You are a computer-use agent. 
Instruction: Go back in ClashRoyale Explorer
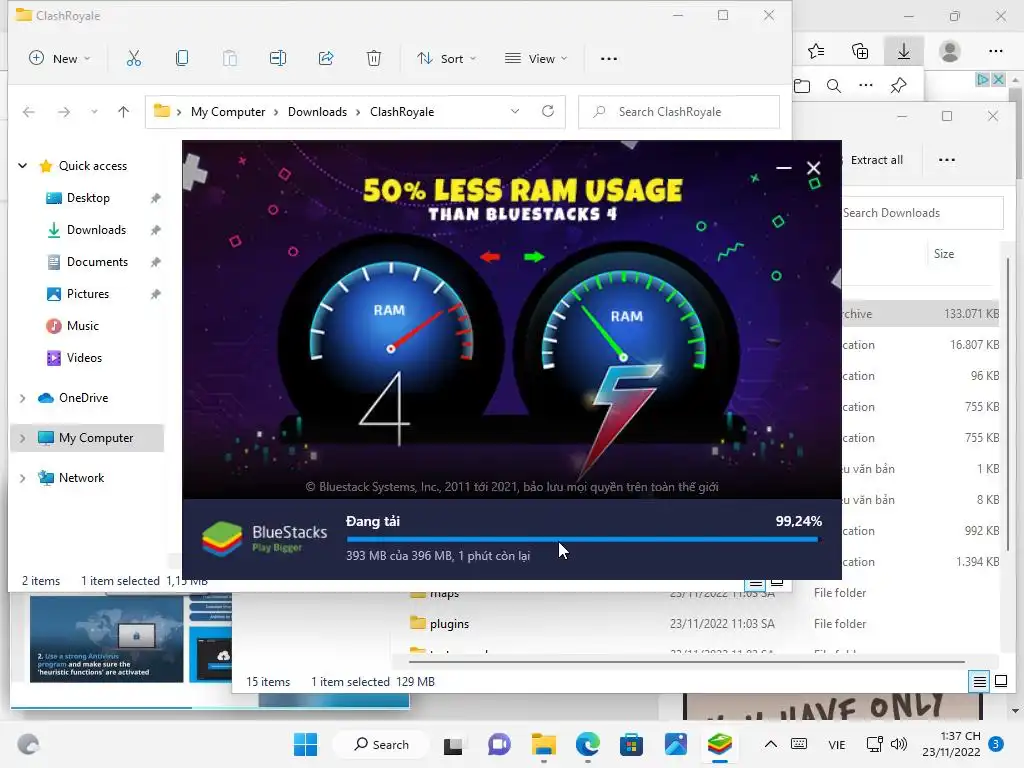click(29, 112)
